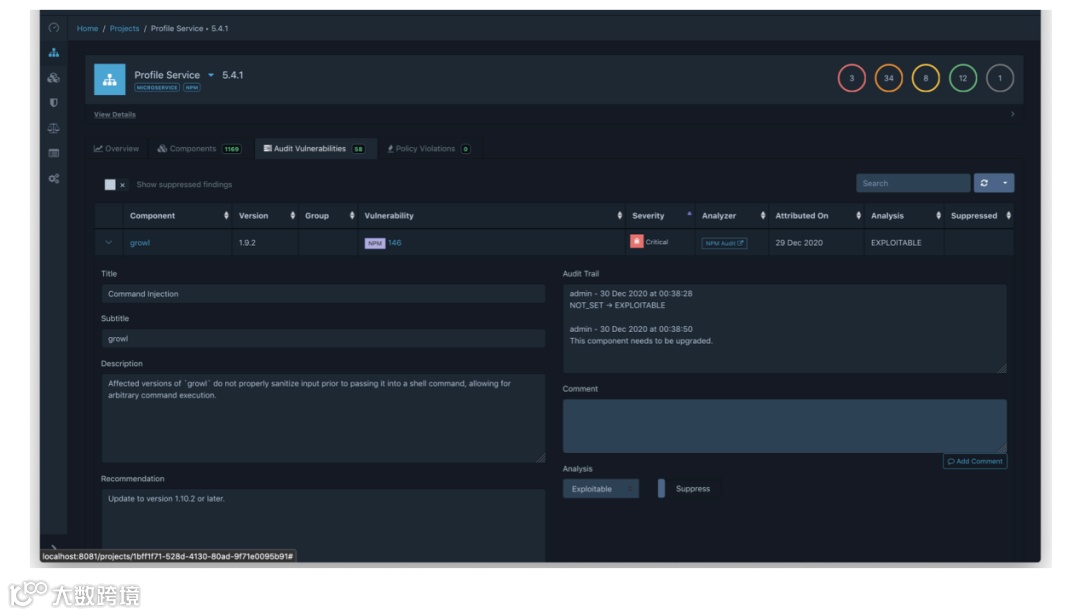Click the low severity count circle showing 12
Viewport: 1080px width, 615px height.
pyautogui.click(x=963, y=78)
